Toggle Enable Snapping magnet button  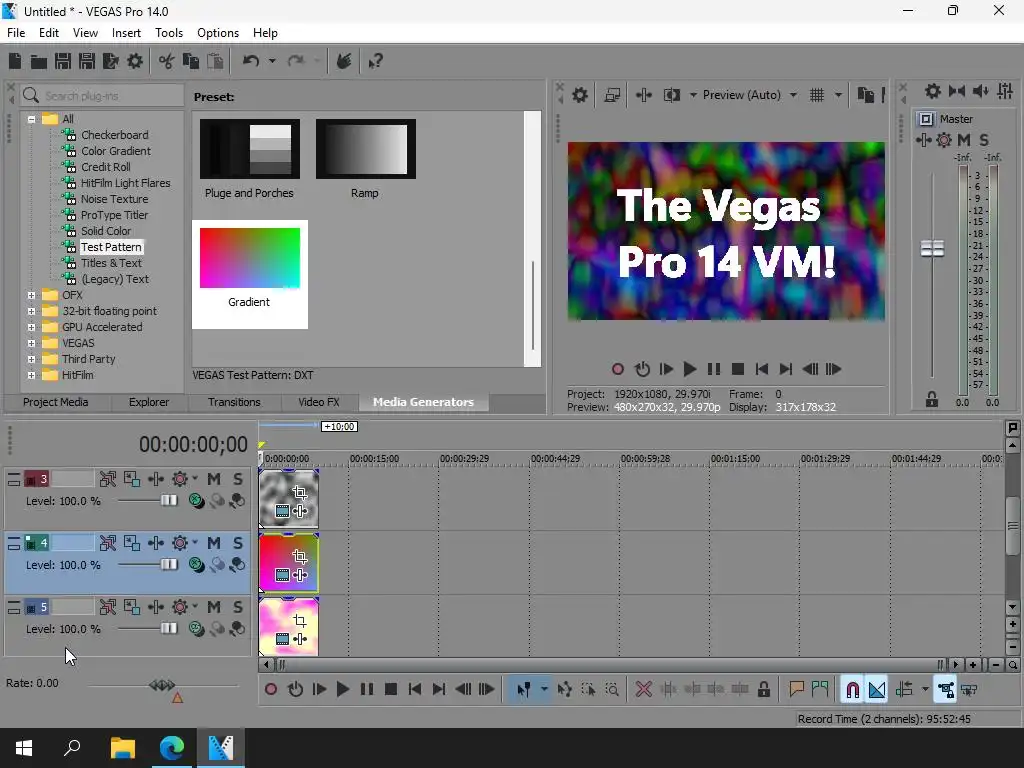click(853, 689)
